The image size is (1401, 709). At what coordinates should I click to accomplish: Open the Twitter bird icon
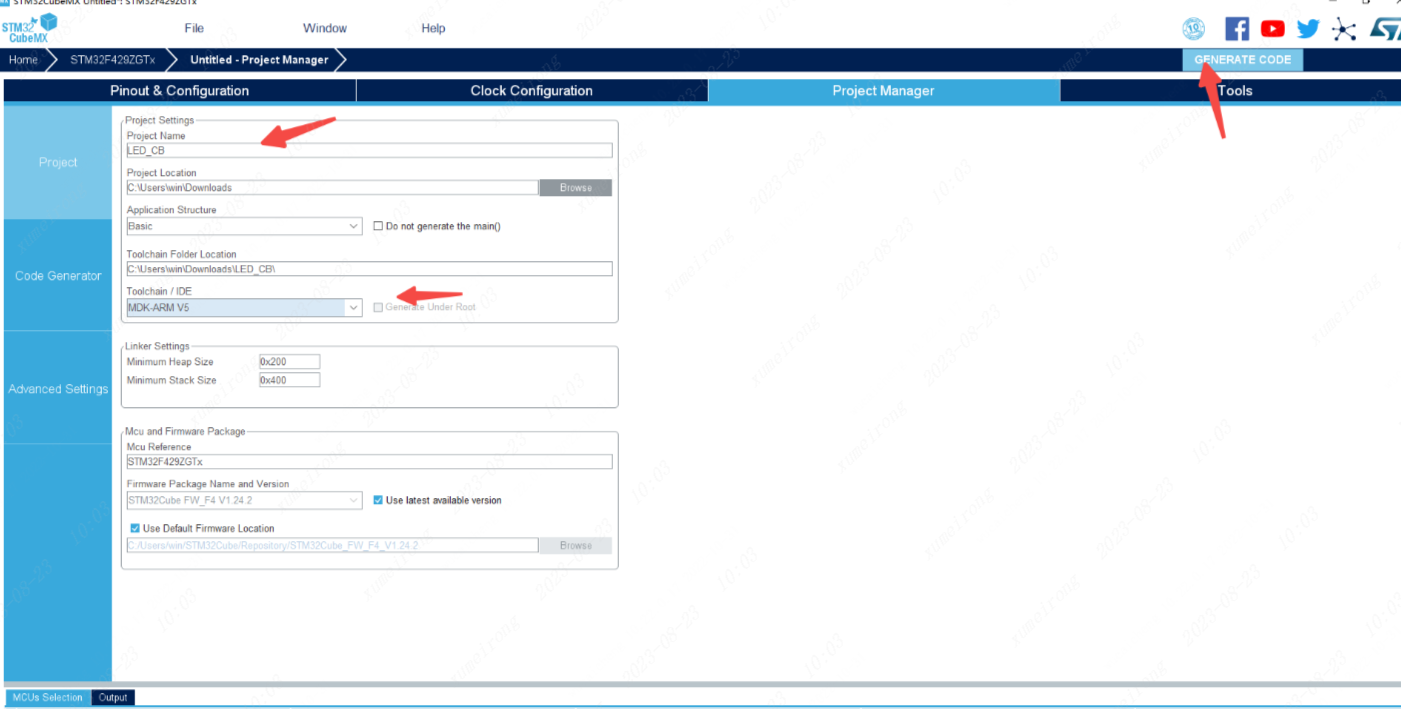1308,28
